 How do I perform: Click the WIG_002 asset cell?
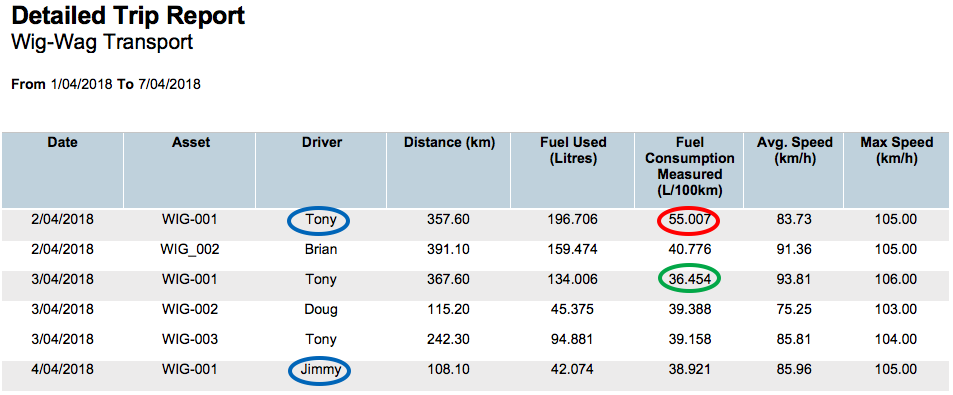point(190,250)
